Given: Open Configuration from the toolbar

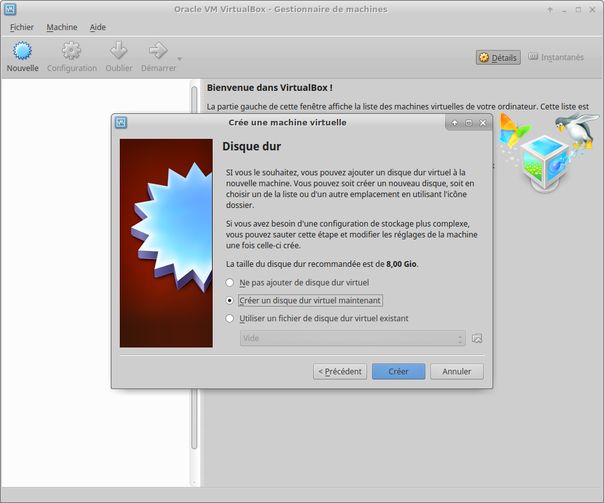Looking at the screenshot, I should click(72, 57).
